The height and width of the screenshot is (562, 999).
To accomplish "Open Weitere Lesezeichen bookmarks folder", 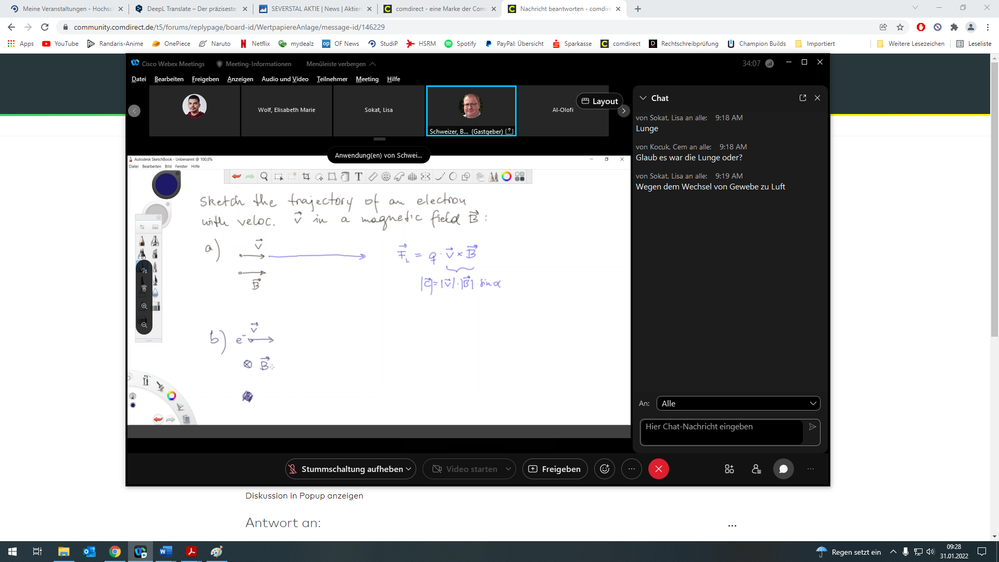I will point(910,44).
